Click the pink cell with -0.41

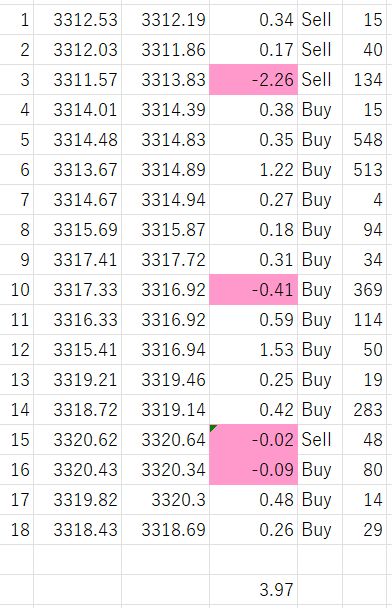(254, 290)
